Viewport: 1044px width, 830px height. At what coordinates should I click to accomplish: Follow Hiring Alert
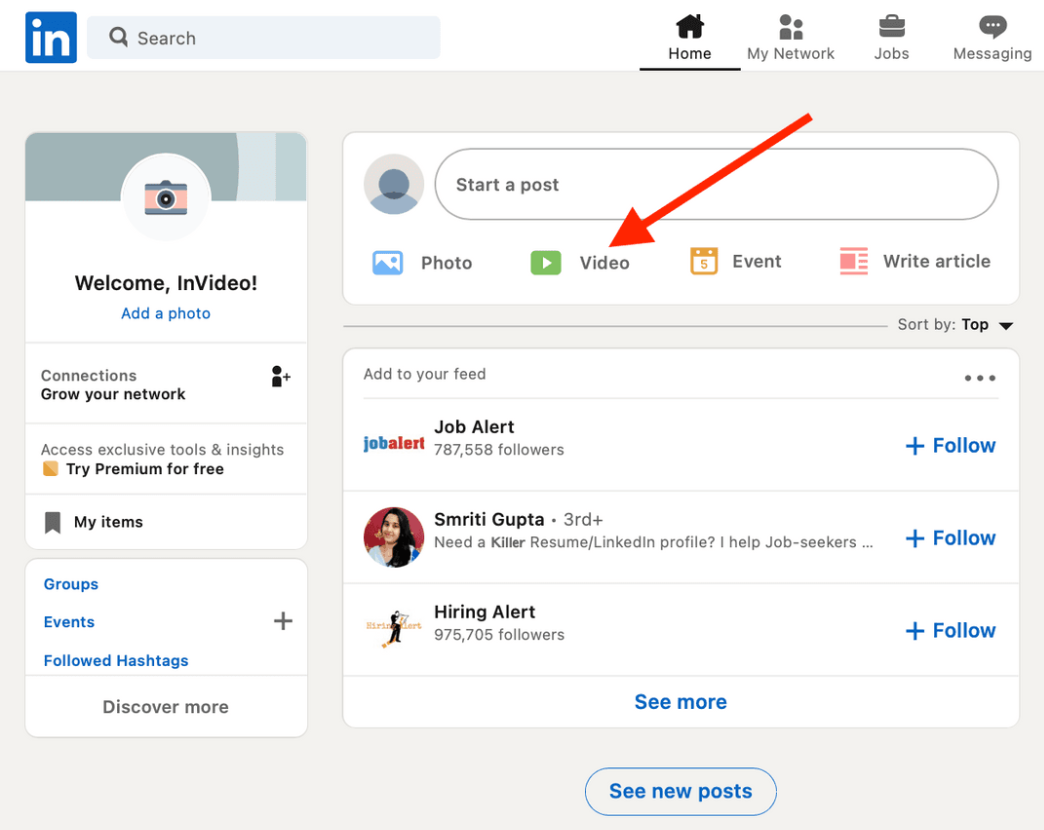[x=950, y=630]
